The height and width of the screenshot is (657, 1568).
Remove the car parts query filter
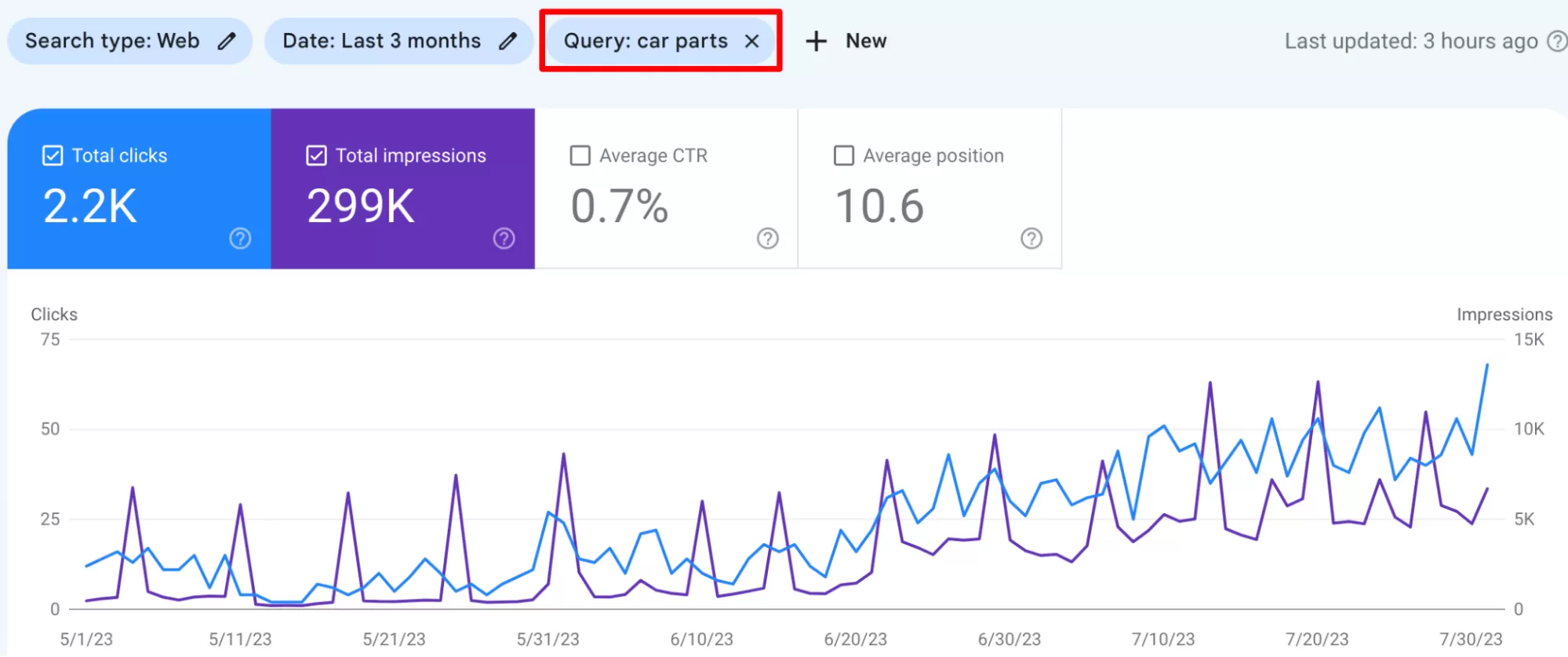pyautogui.click(x=751, y=41)
